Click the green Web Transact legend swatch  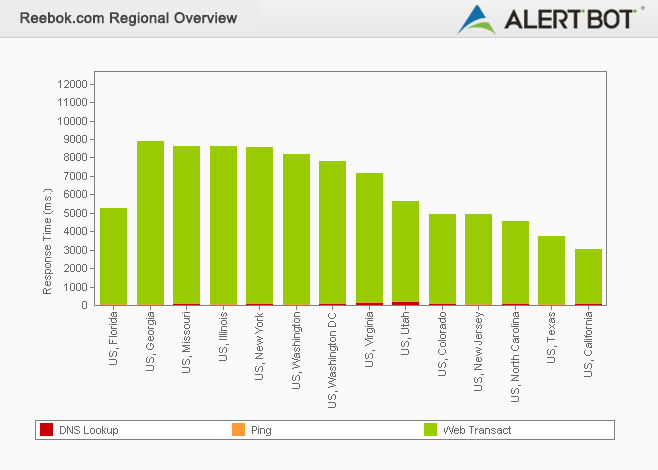431,430
